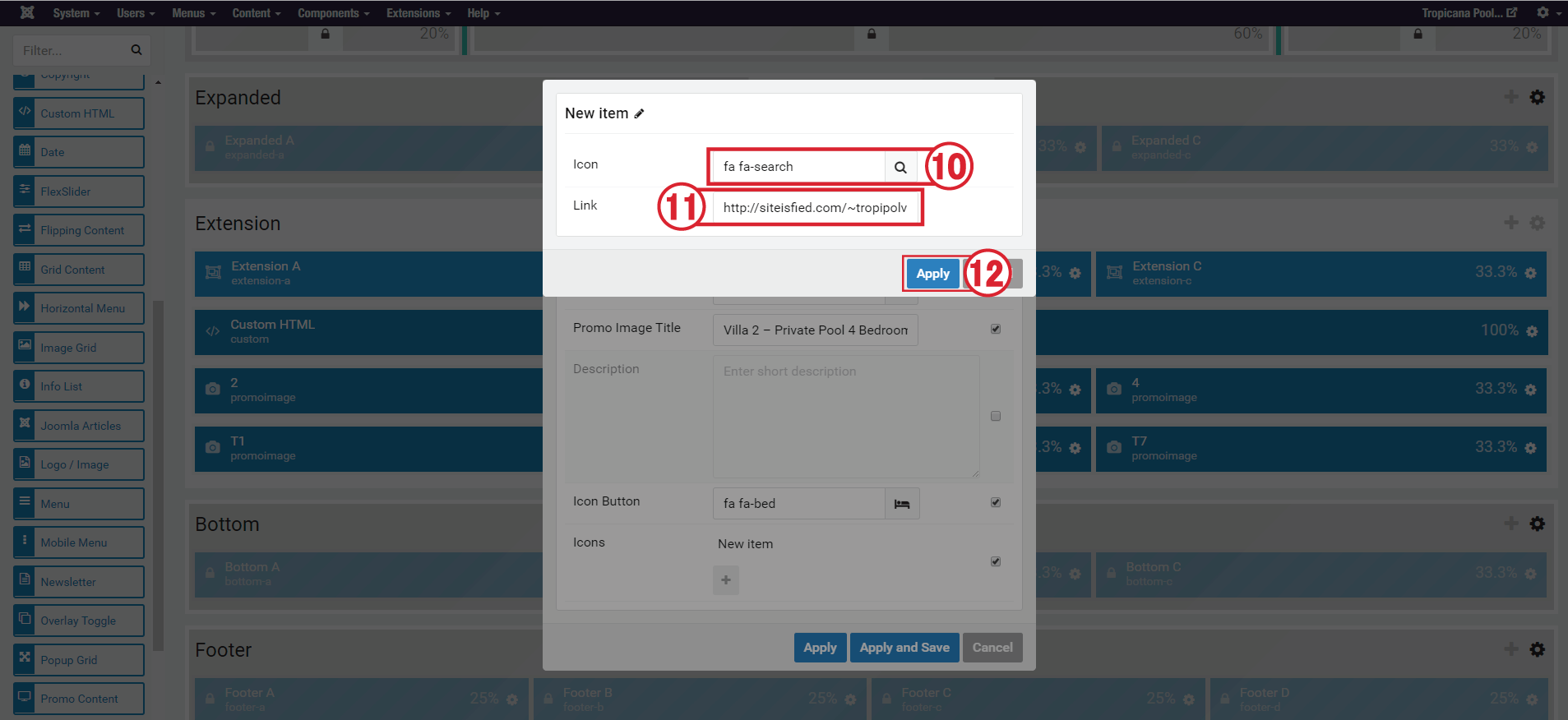Open T7 promoimage settings gear

coord(1530,448)
